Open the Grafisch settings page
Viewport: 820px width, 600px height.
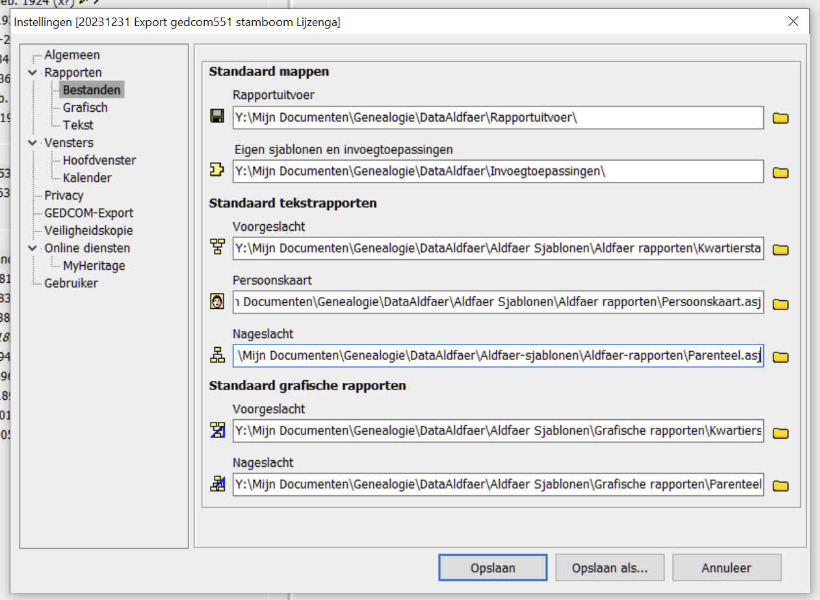[85, 108]
